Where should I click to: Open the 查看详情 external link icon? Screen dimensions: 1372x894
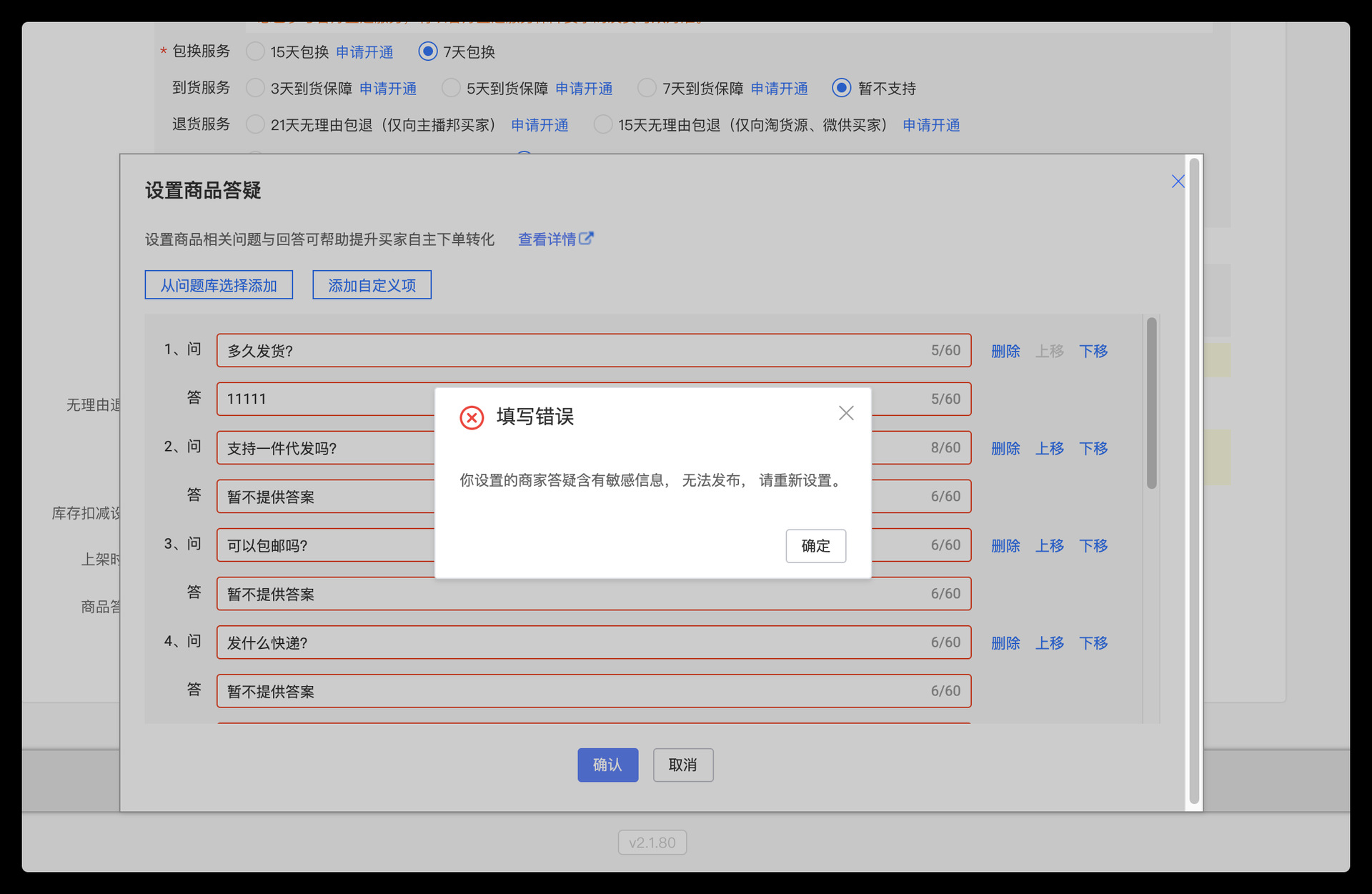(x=587, y=238)
